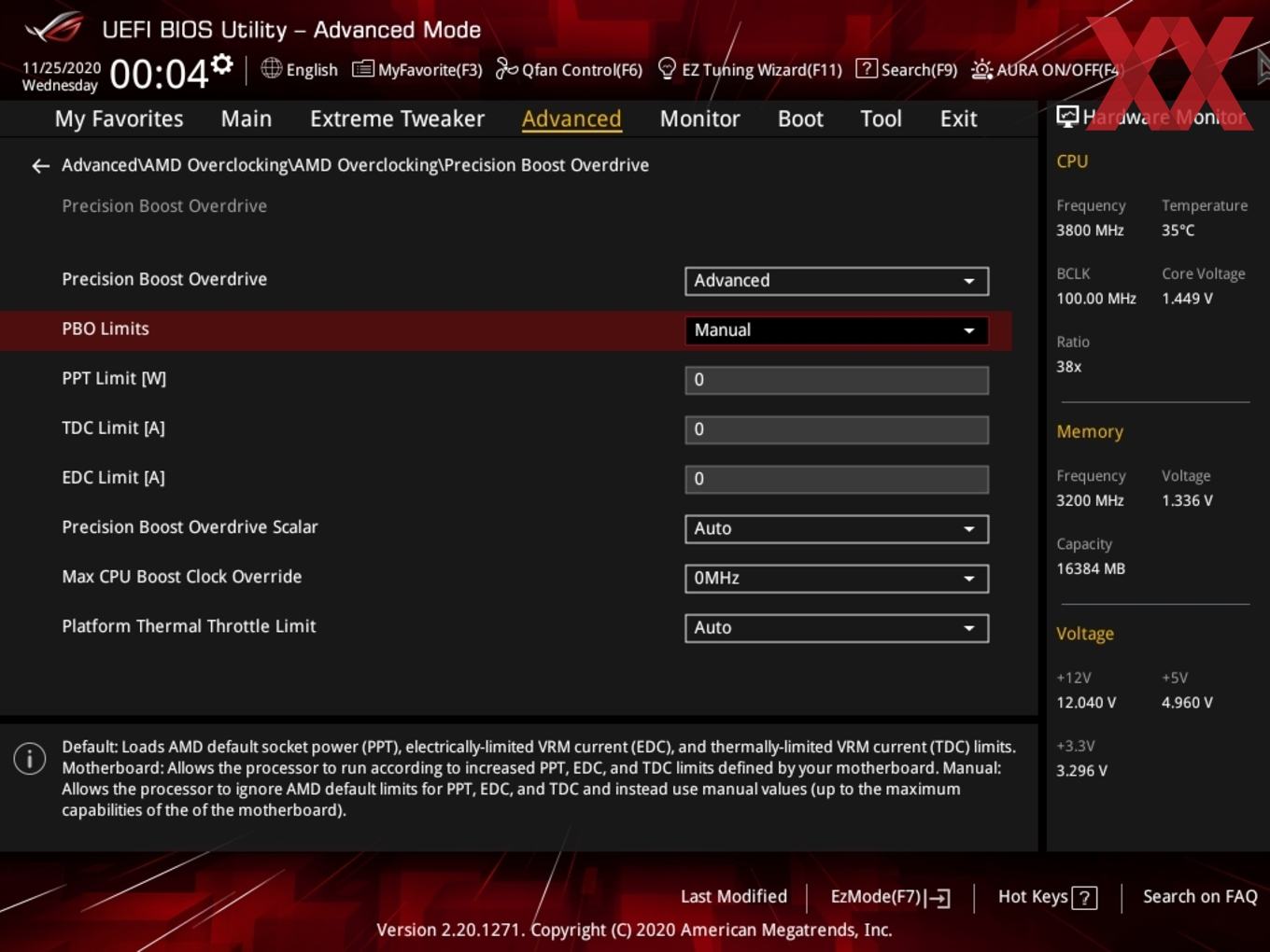Switch to the Monitor tab
The image size is (1270, 952).
[x=699, y=119]
